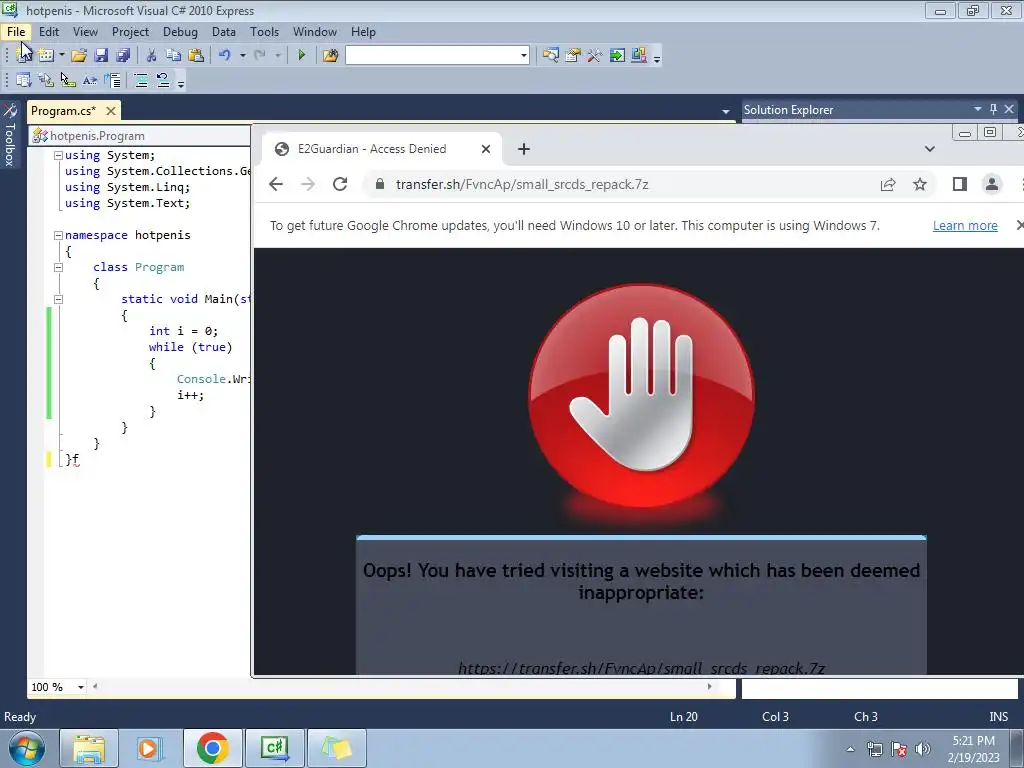The height and width of the screenshot is (768, 1024).
Task: Uncomment the selected lines icon
Action: [x=163, y=80]
